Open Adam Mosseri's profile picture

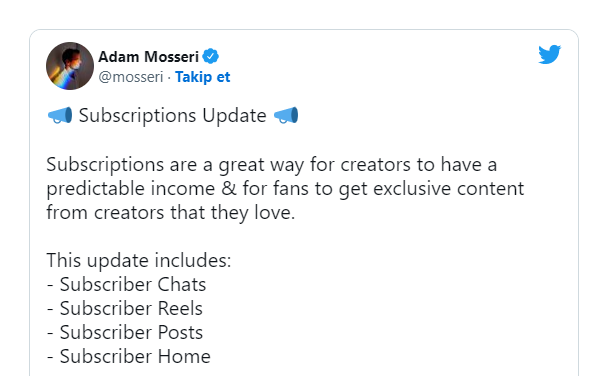pos(70,66)
